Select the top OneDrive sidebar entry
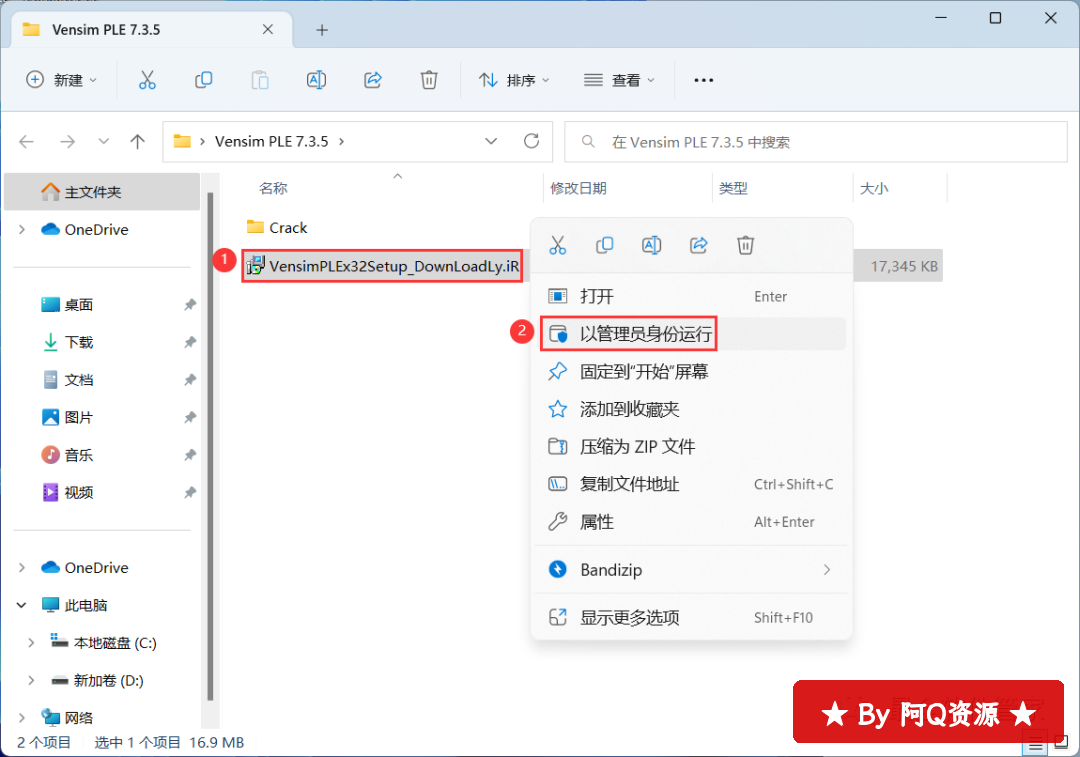Screen dimensions: 1080x757 coord(96,229)
